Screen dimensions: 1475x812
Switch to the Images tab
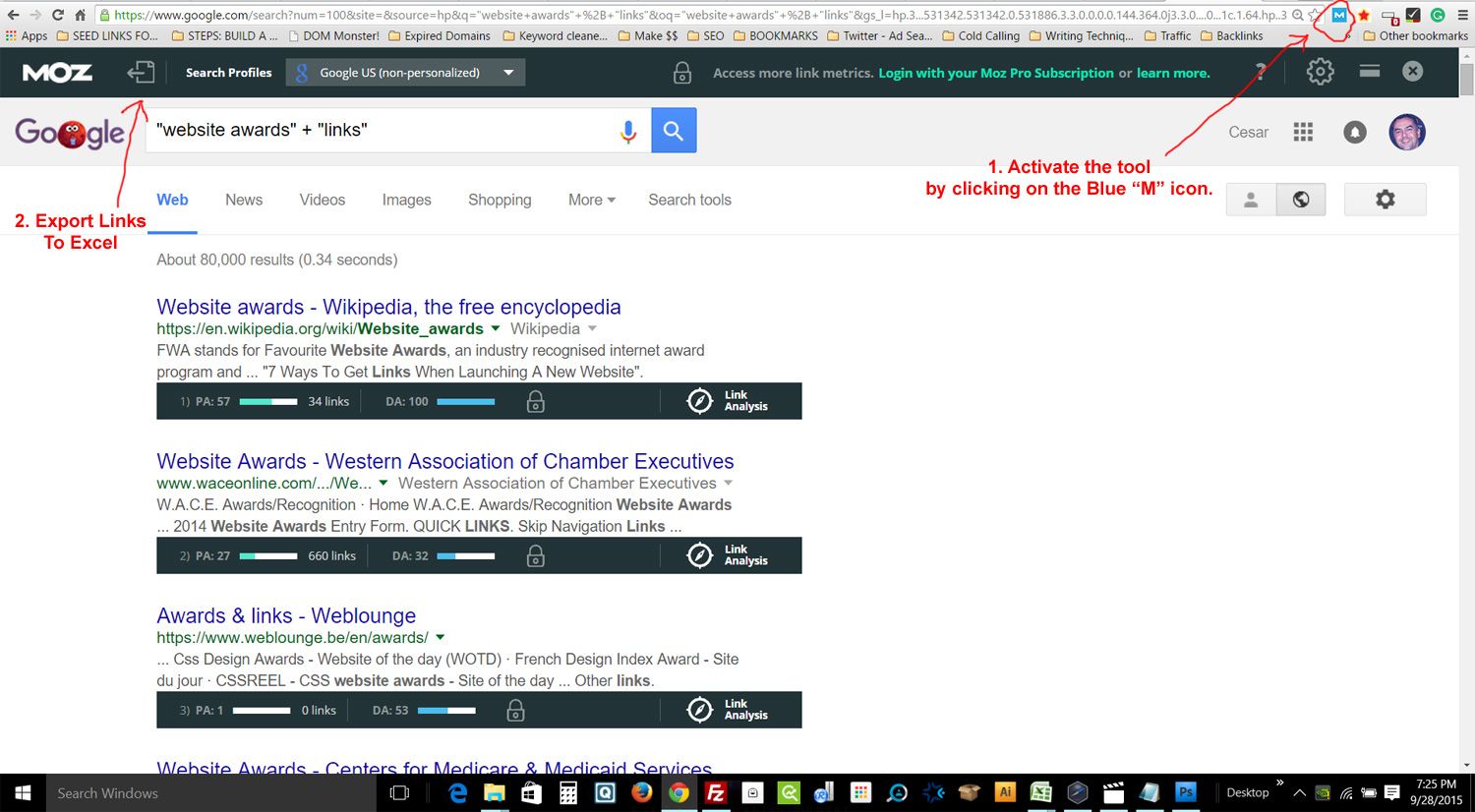pyautogui.click(x=406, y=200)
